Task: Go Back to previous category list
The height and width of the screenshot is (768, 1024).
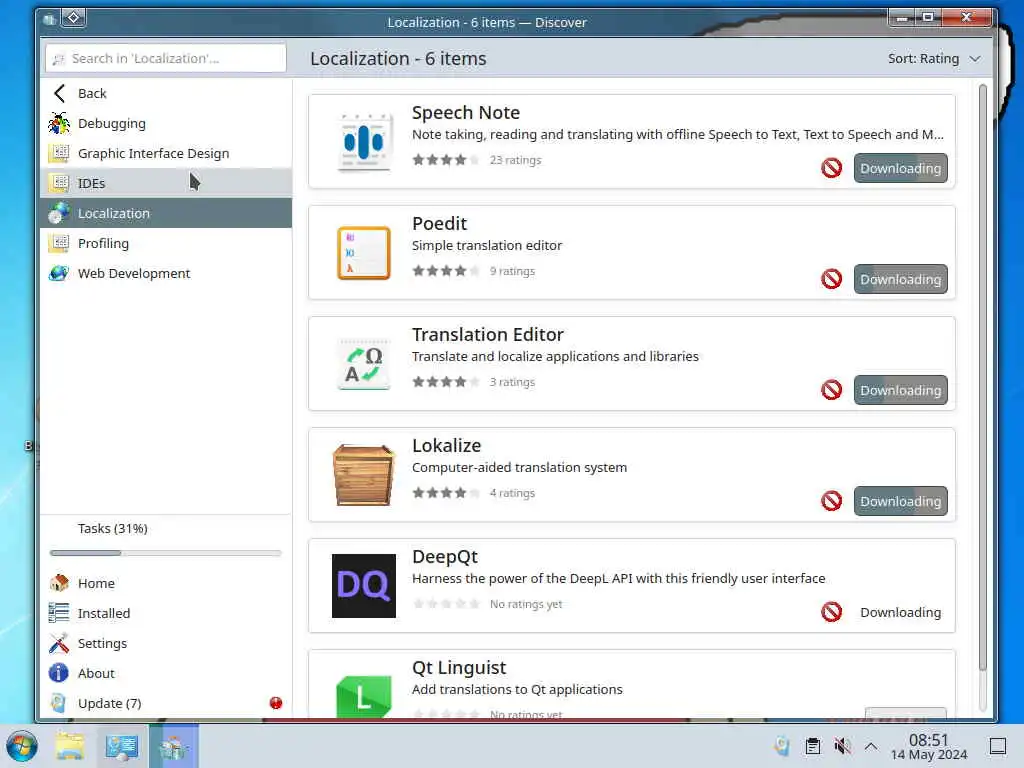Action: 166,93
